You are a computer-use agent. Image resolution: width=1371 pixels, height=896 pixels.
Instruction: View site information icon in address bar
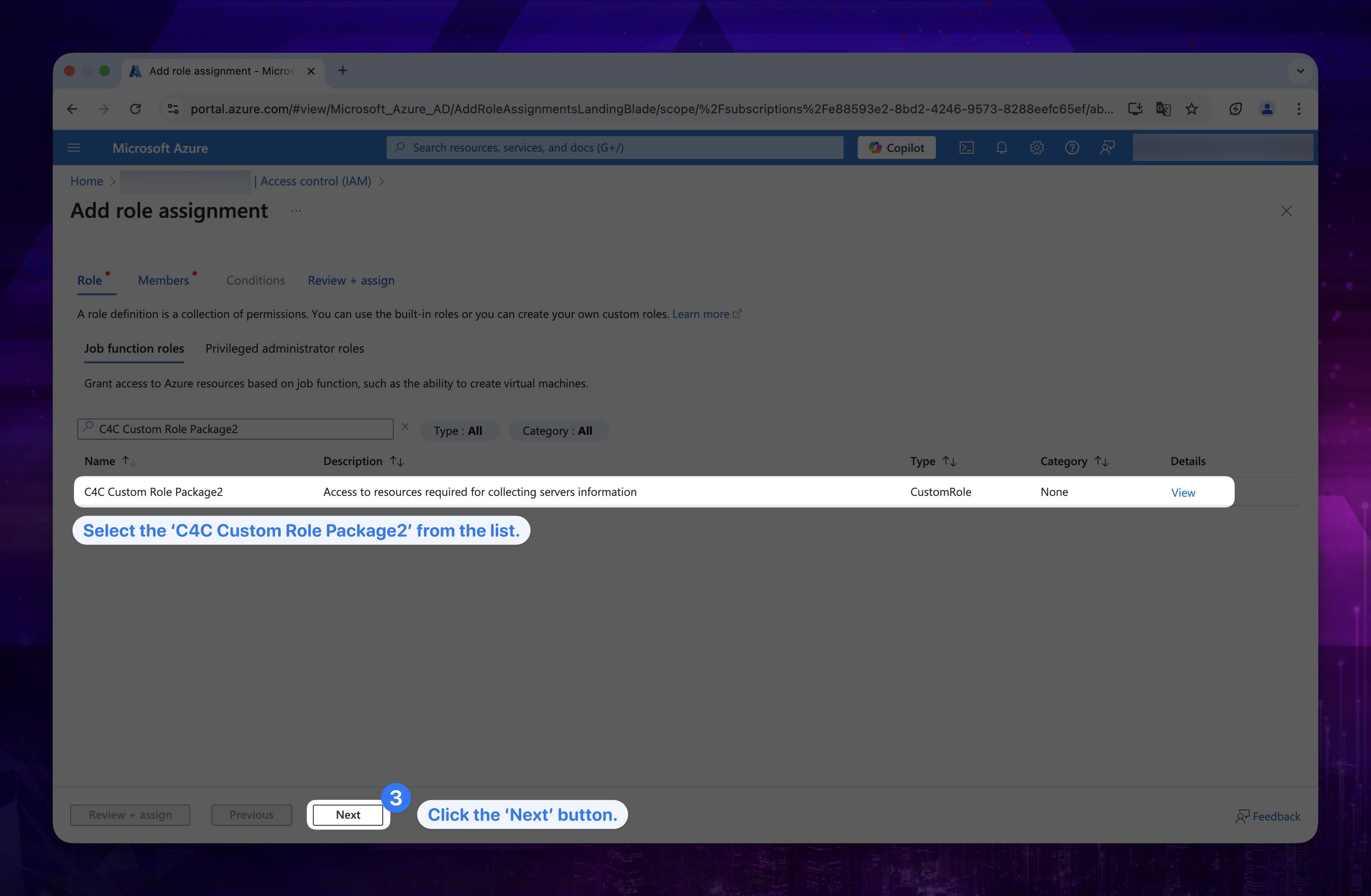pos(173,109)
